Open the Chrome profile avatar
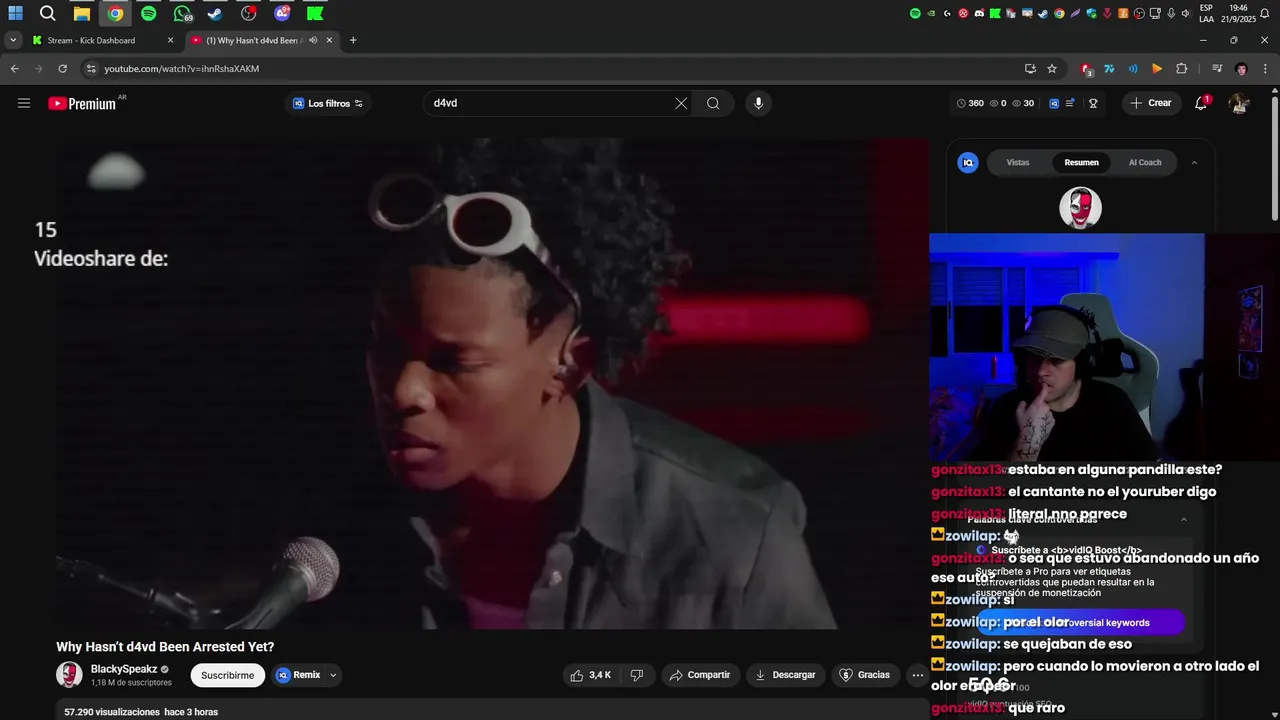1280x720 pixels. 1241,69
